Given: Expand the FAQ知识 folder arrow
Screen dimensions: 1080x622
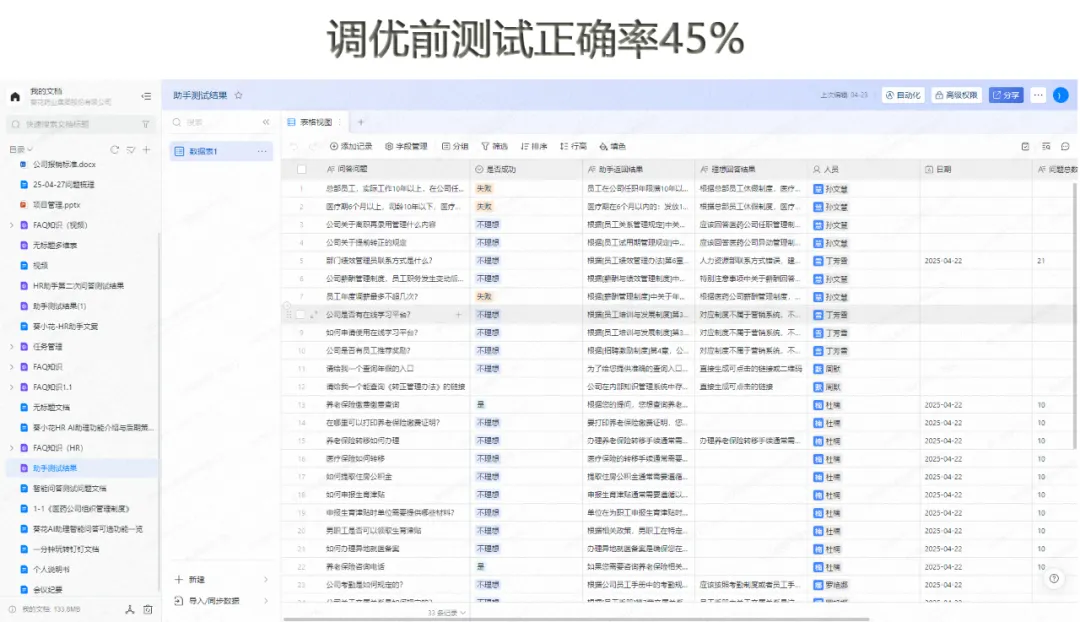Looking at the screenshot, I should coord(11,367).
